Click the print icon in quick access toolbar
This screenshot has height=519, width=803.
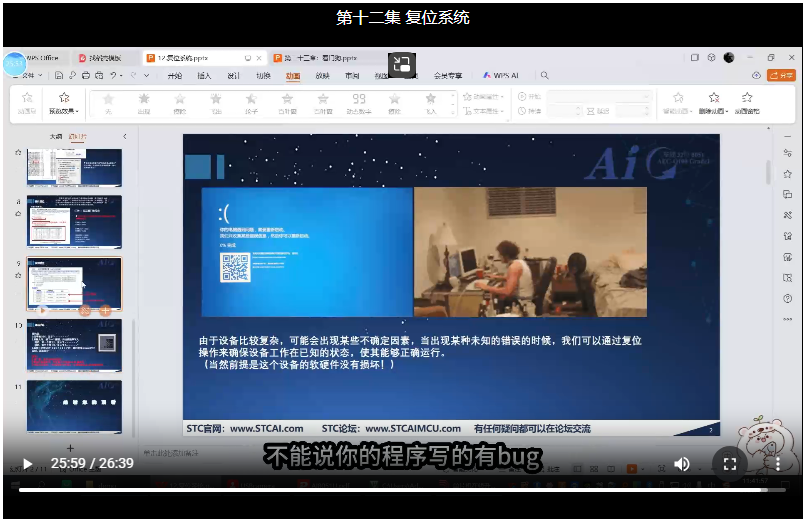[86, 75]
